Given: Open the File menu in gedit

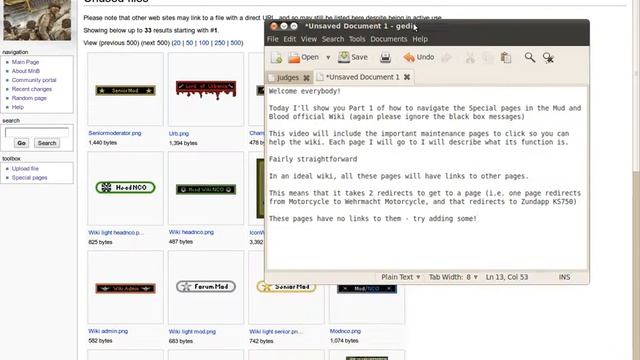Looking at the screenshot, I should [273, 39].
